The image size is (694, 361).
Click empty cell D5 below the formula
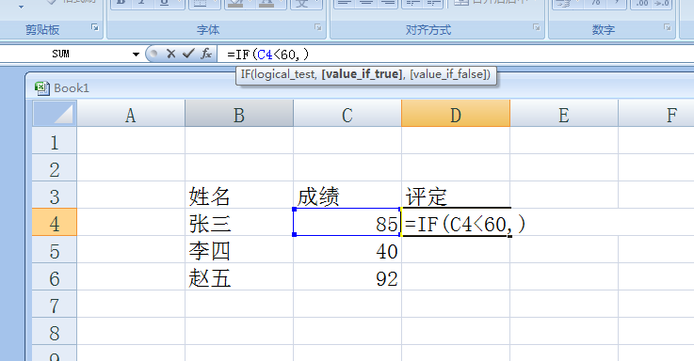point(456,250)
